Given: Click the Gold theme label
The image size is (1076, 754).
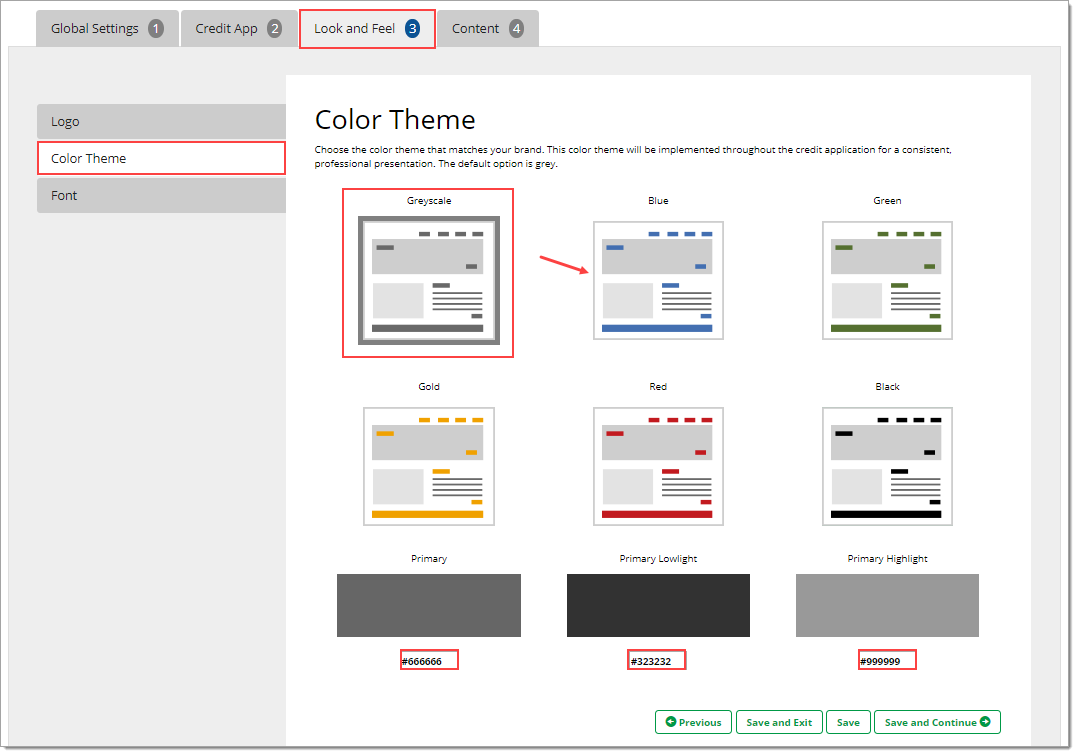Looking at the screenshot, I should click(429, 386).
